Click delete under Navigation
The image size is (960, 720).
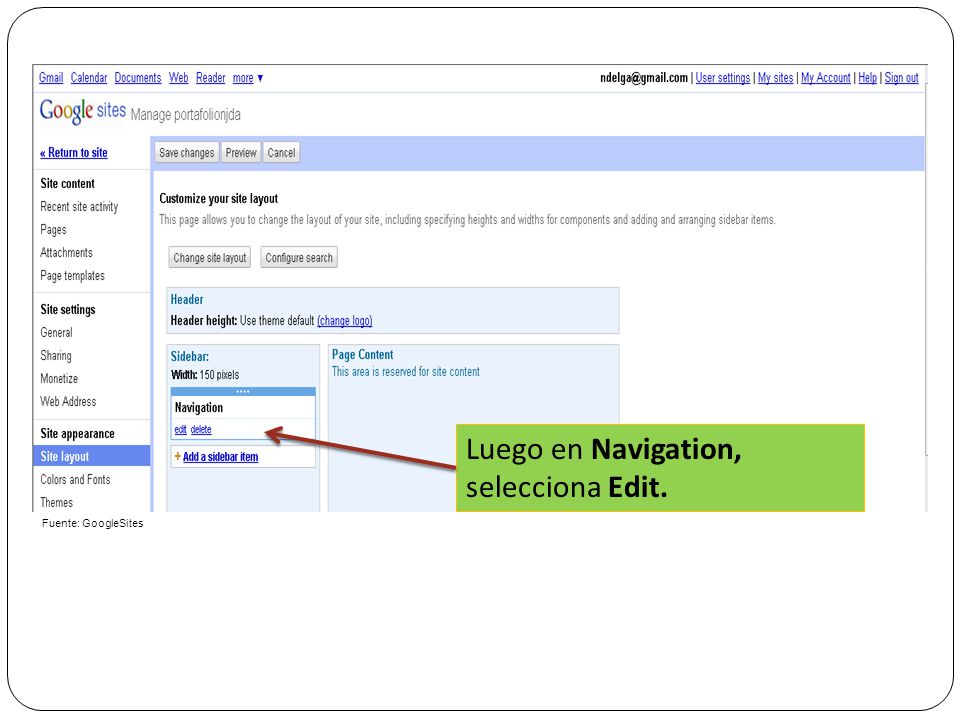point(201,430)
